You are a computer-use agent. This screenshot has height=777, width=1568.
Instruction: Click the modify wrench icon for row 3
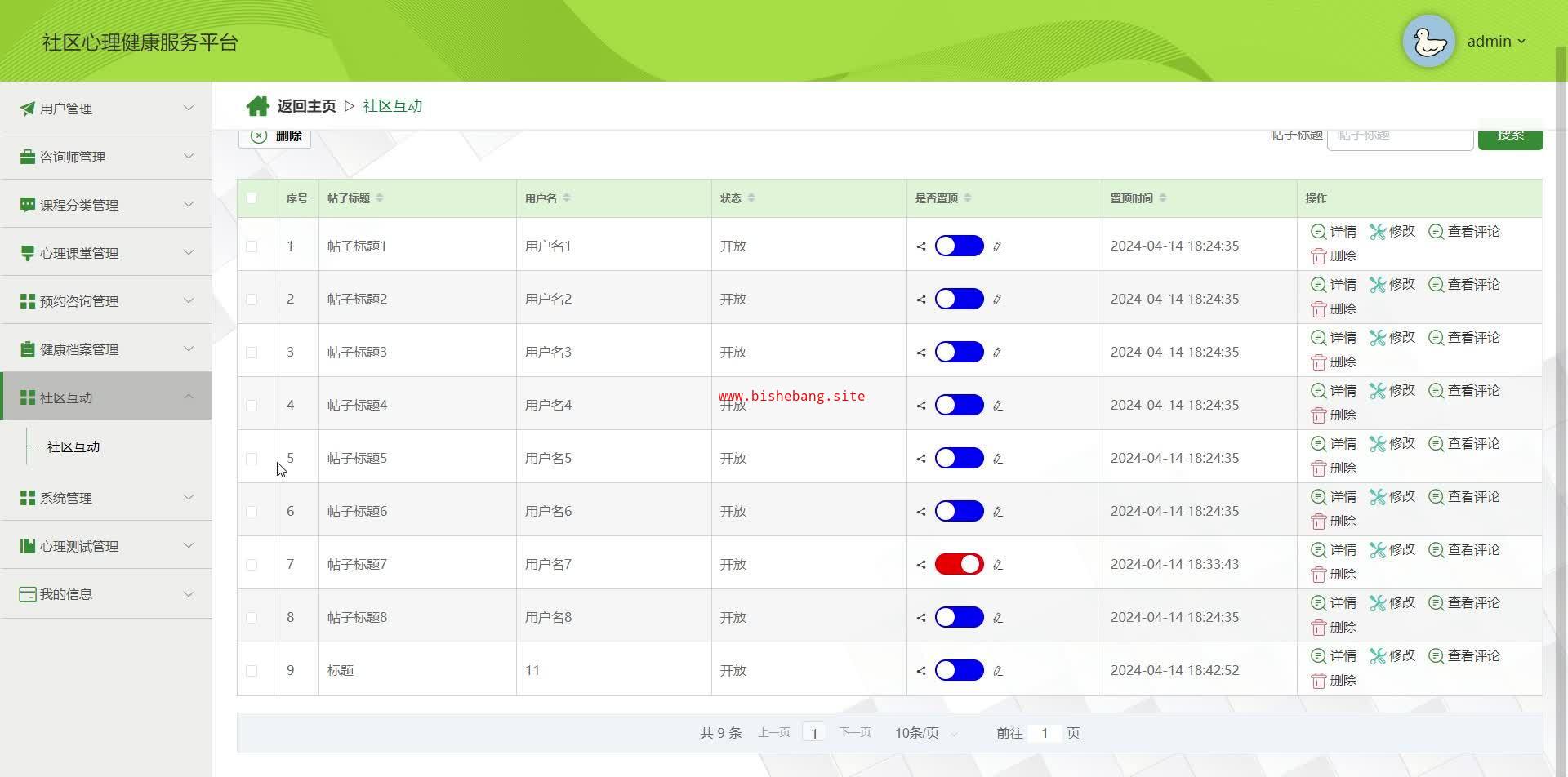pos(1378,338)
